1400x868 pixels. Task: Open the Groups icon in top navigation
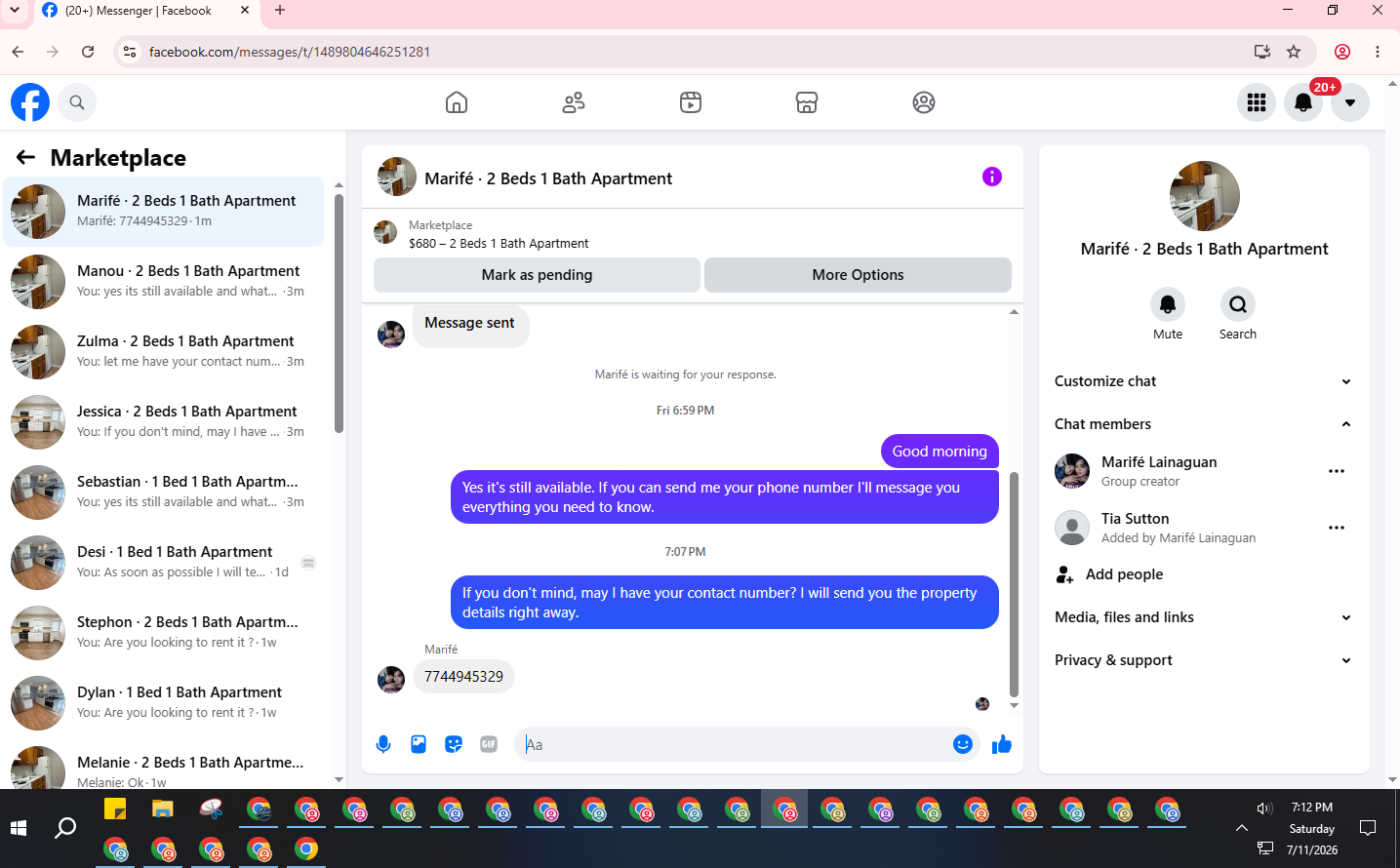[x=924, y=102]
